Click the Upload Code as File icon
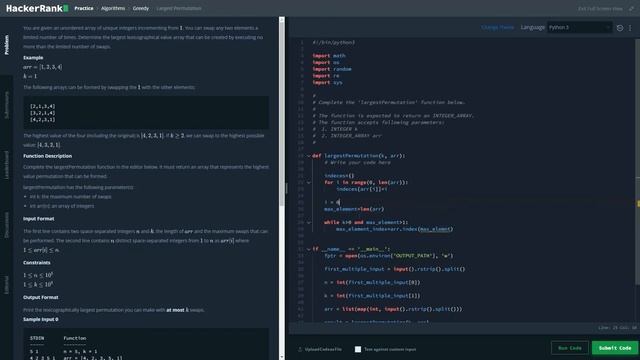The height and width of the screenshot is (360, 640). 300,349
